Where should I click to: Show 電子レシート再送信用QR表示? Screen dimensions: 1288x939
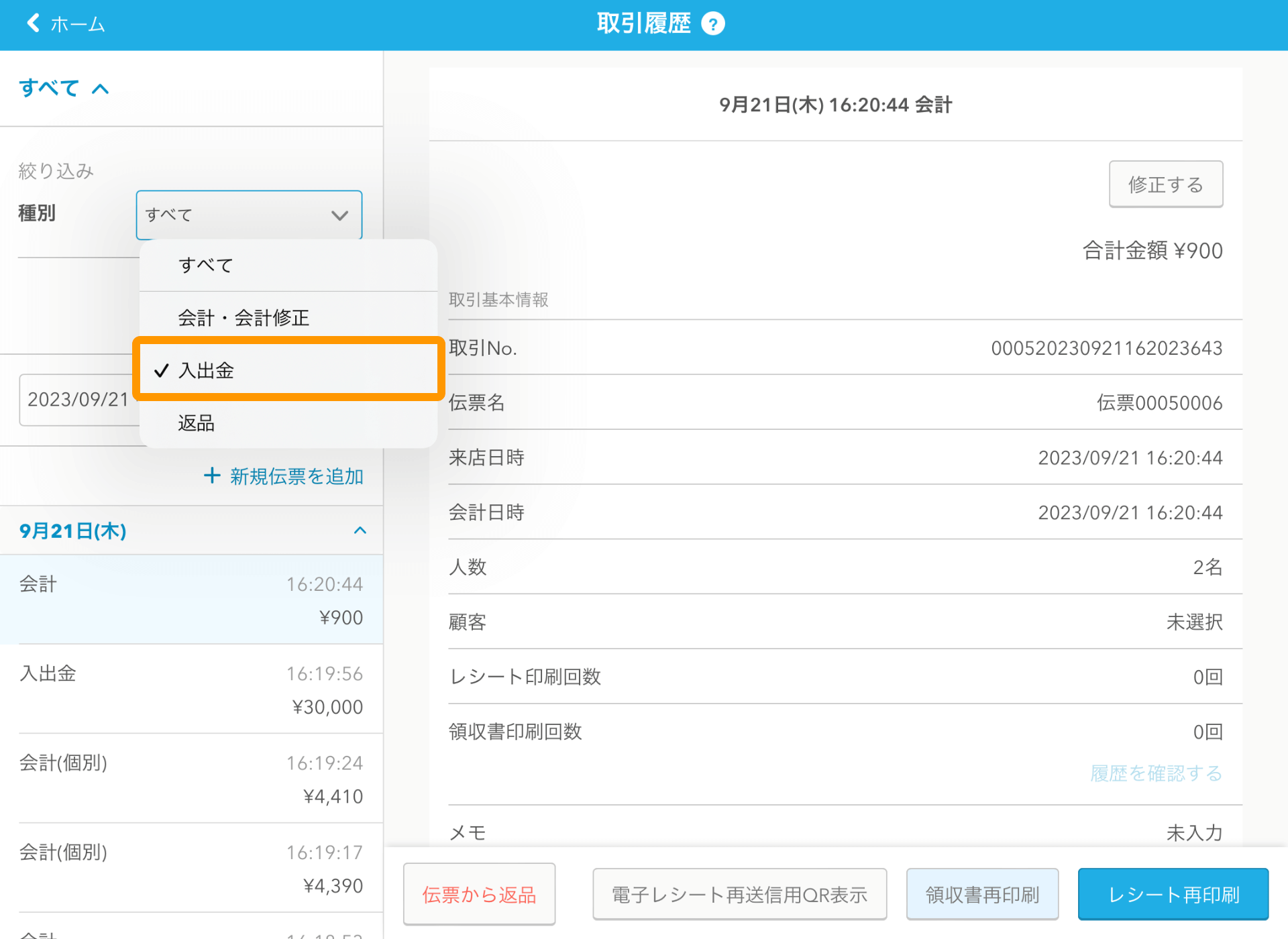tap(739, 894)
